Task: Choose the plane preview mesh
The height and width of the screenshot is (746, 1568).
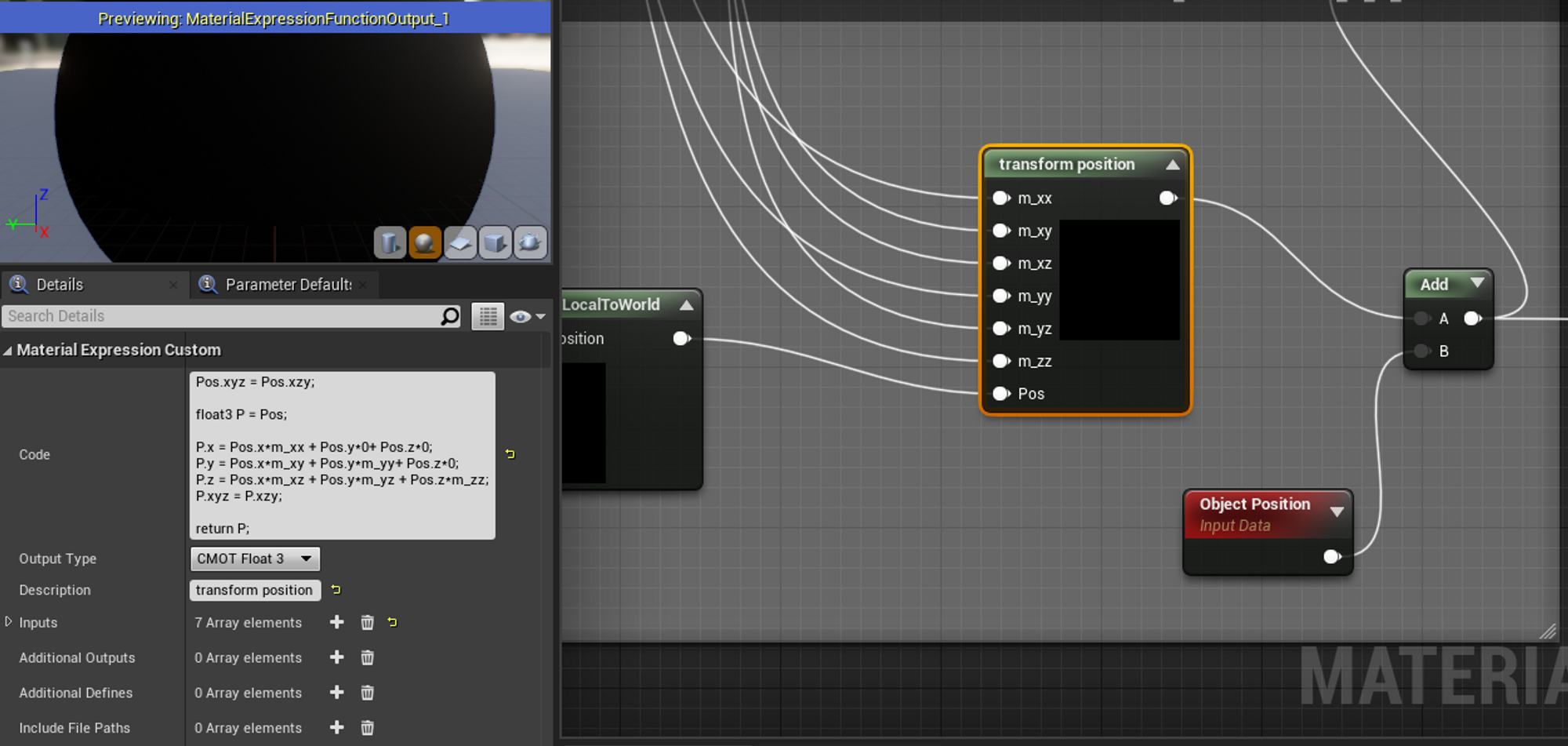Action: [x=460, y=243]
